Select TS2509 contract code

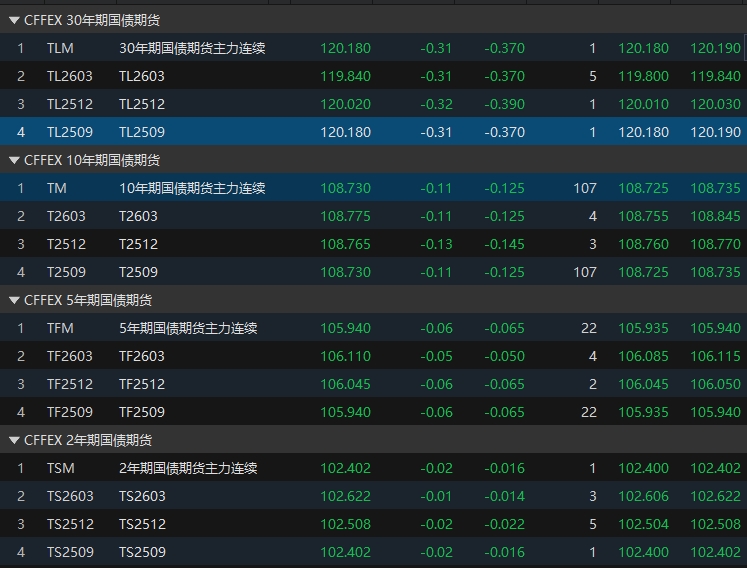coord(70,552)
